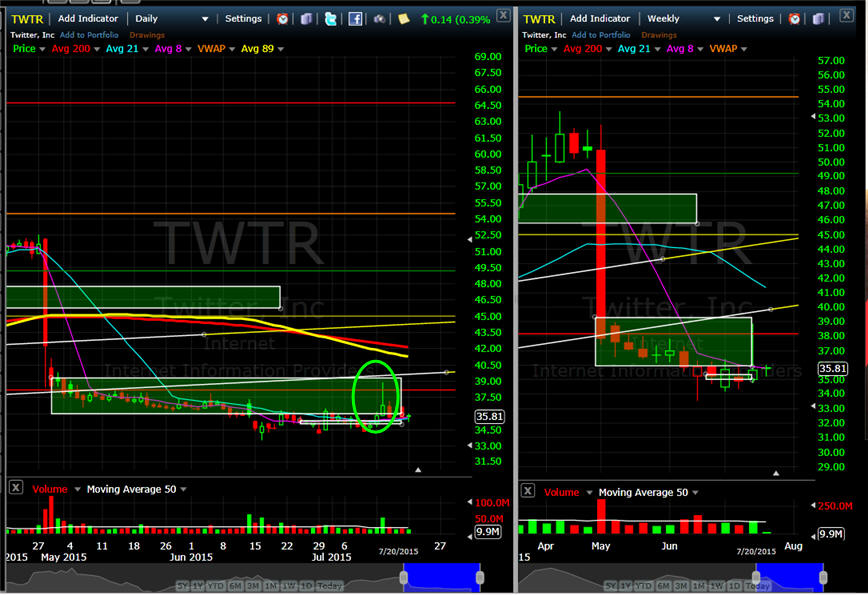Open the copy-chart icon on the Daily chart
This screenshot has width=868, height=595.
[x=306, y=19]
